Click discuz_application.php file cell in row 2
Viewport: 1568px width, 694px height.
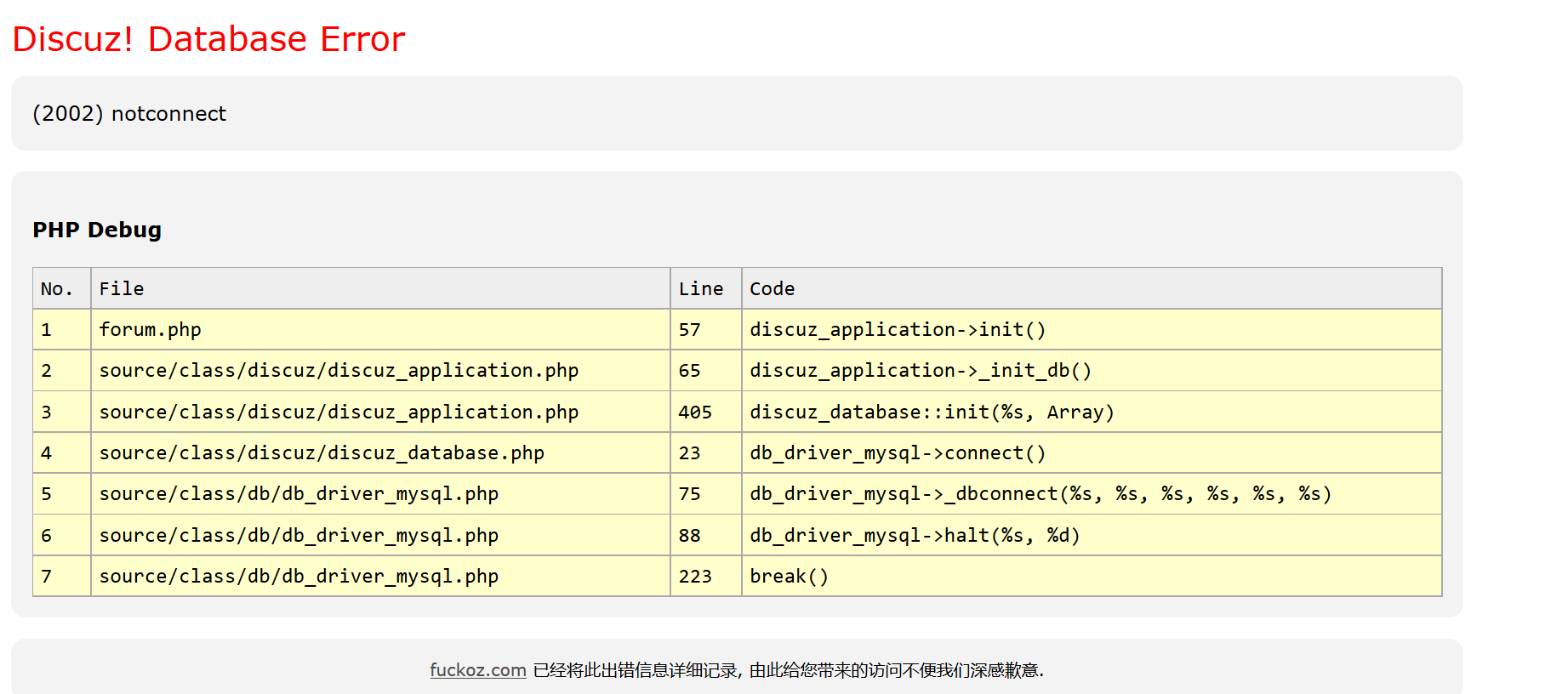(380, 371)
